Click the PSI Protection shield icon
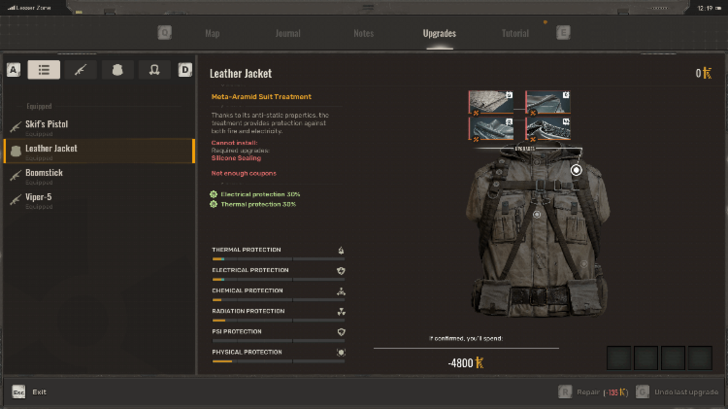728x409 pixels. point(341,332)
